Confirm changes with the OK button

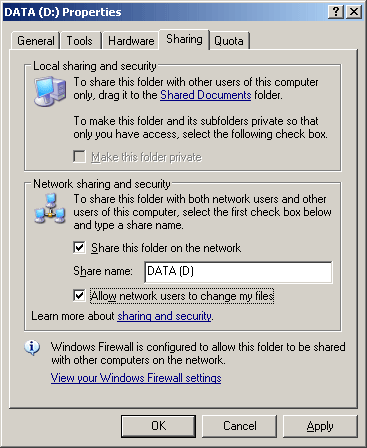(158, 426)
